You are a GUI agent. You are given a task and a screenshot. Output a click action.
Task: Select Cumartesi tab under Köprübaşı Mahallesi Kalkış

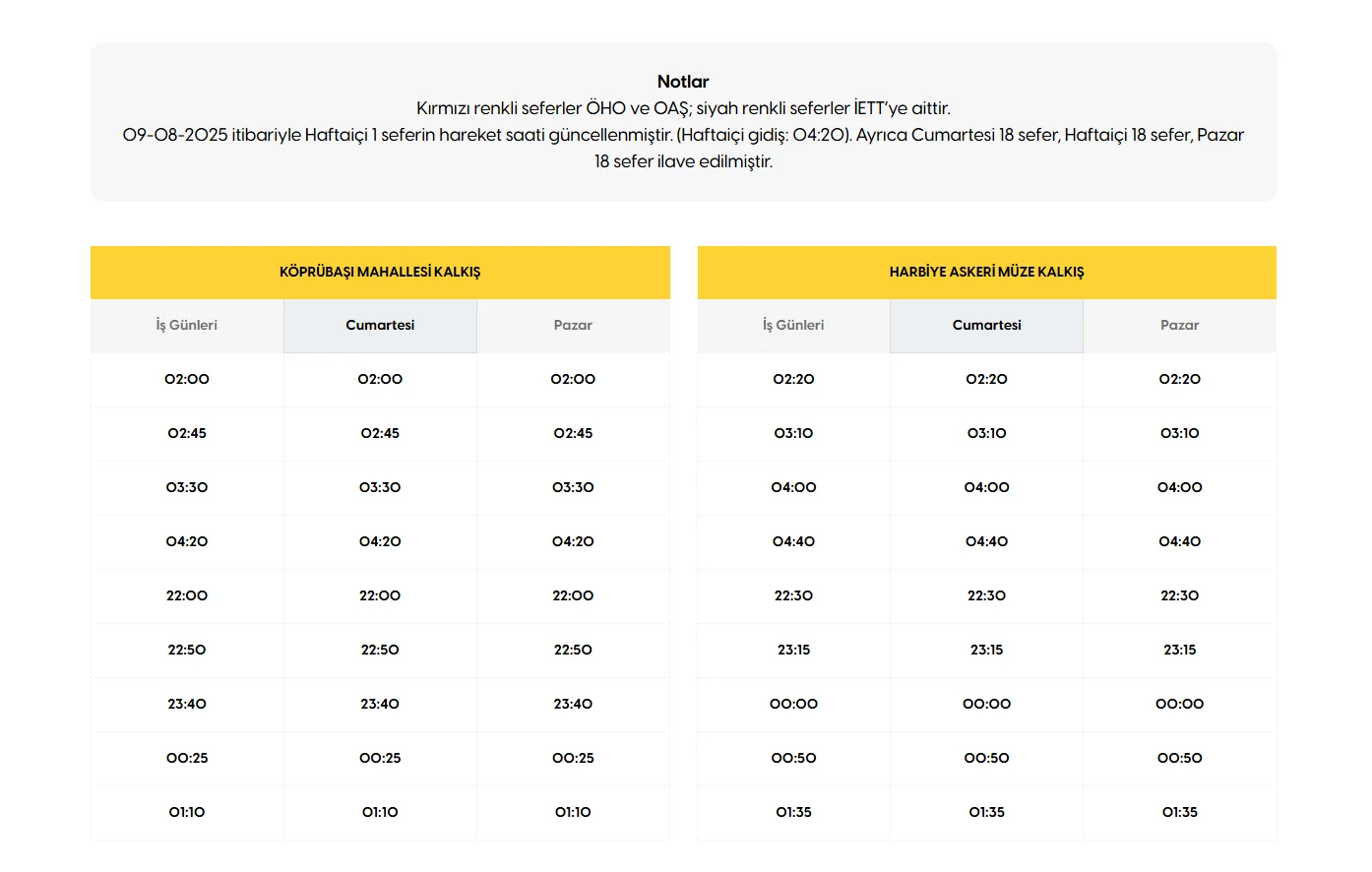(x=380, y=326)
